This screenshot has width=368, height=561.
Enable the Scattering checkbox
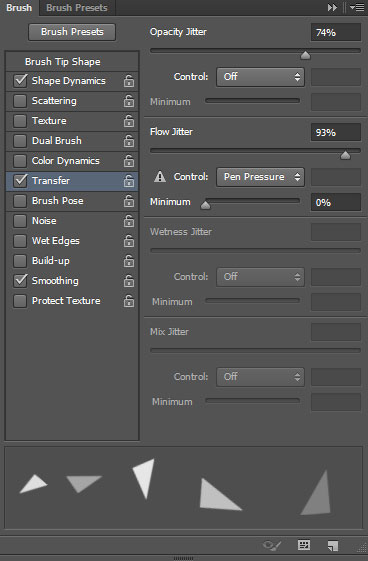tap(20, 101)
